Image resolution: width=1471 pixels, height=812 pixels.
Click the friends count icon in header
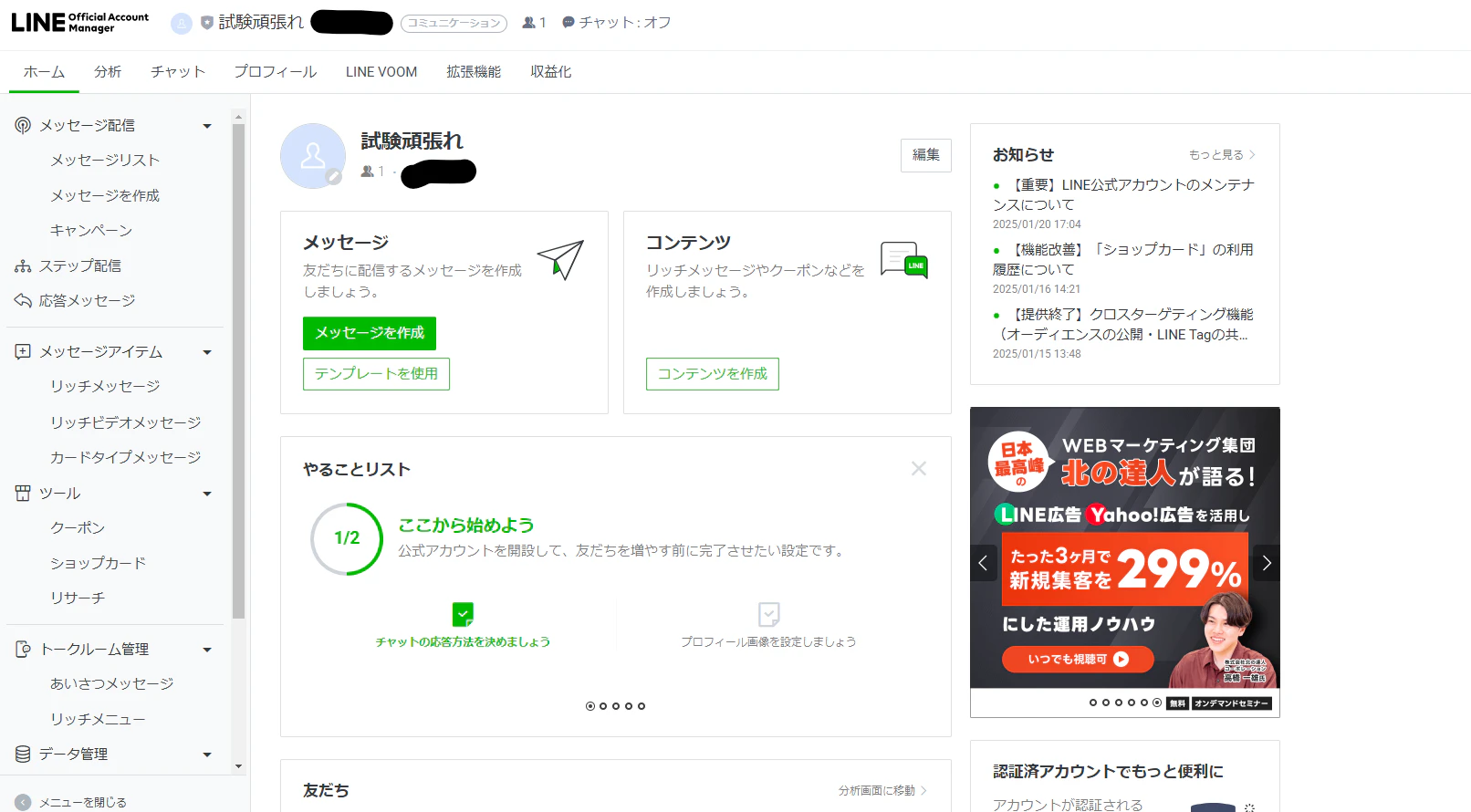[528, 23]
